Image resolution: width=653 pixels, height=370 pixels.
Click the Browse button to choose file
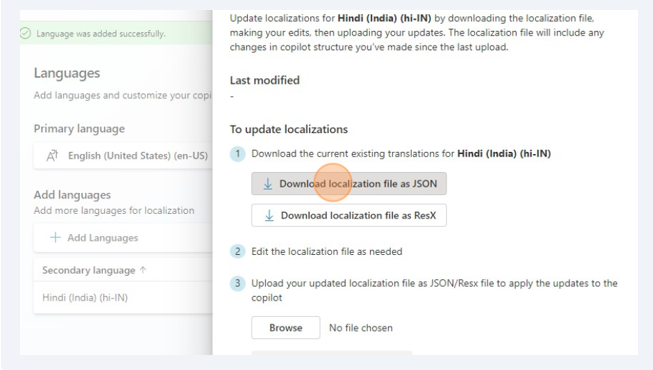pos(286,328)
